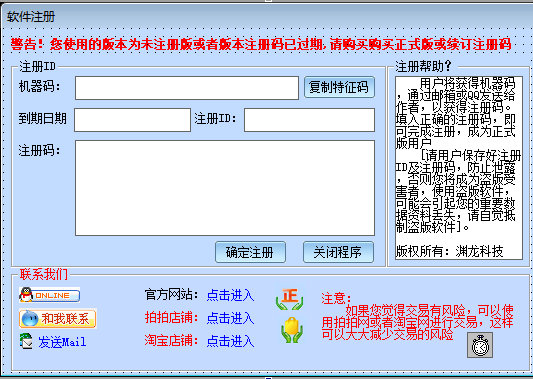Click the stopwatch timer icon
This screenshot has height=379, width=533.
coord(480,345)
